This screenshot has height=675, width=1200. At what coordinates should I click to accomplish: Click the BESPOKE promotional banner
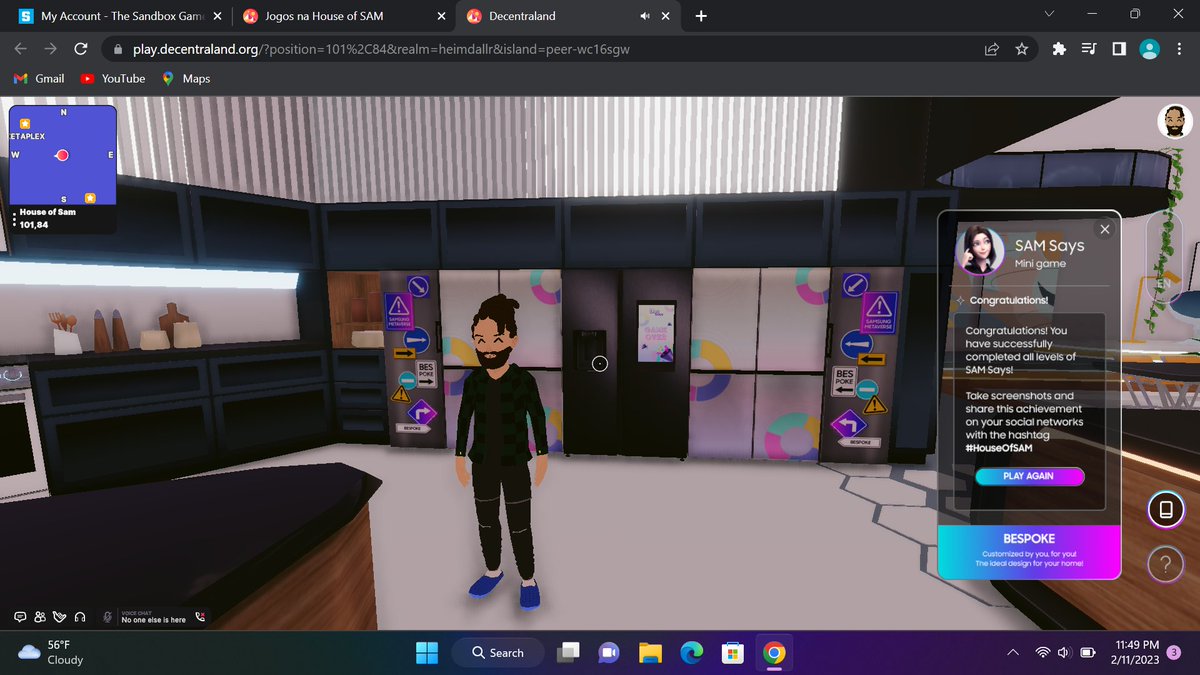[1029, 552]
